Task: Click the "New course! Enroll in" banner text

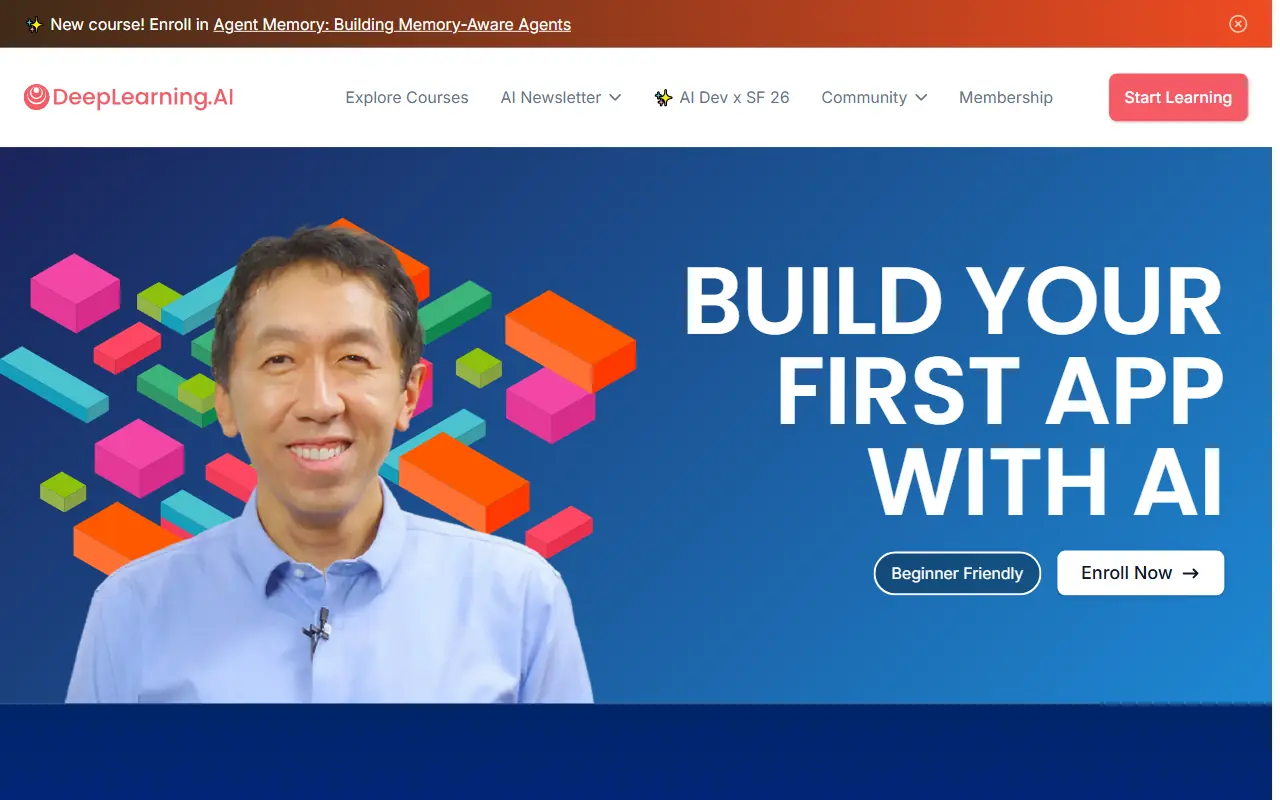Action: tap(130, 24)
